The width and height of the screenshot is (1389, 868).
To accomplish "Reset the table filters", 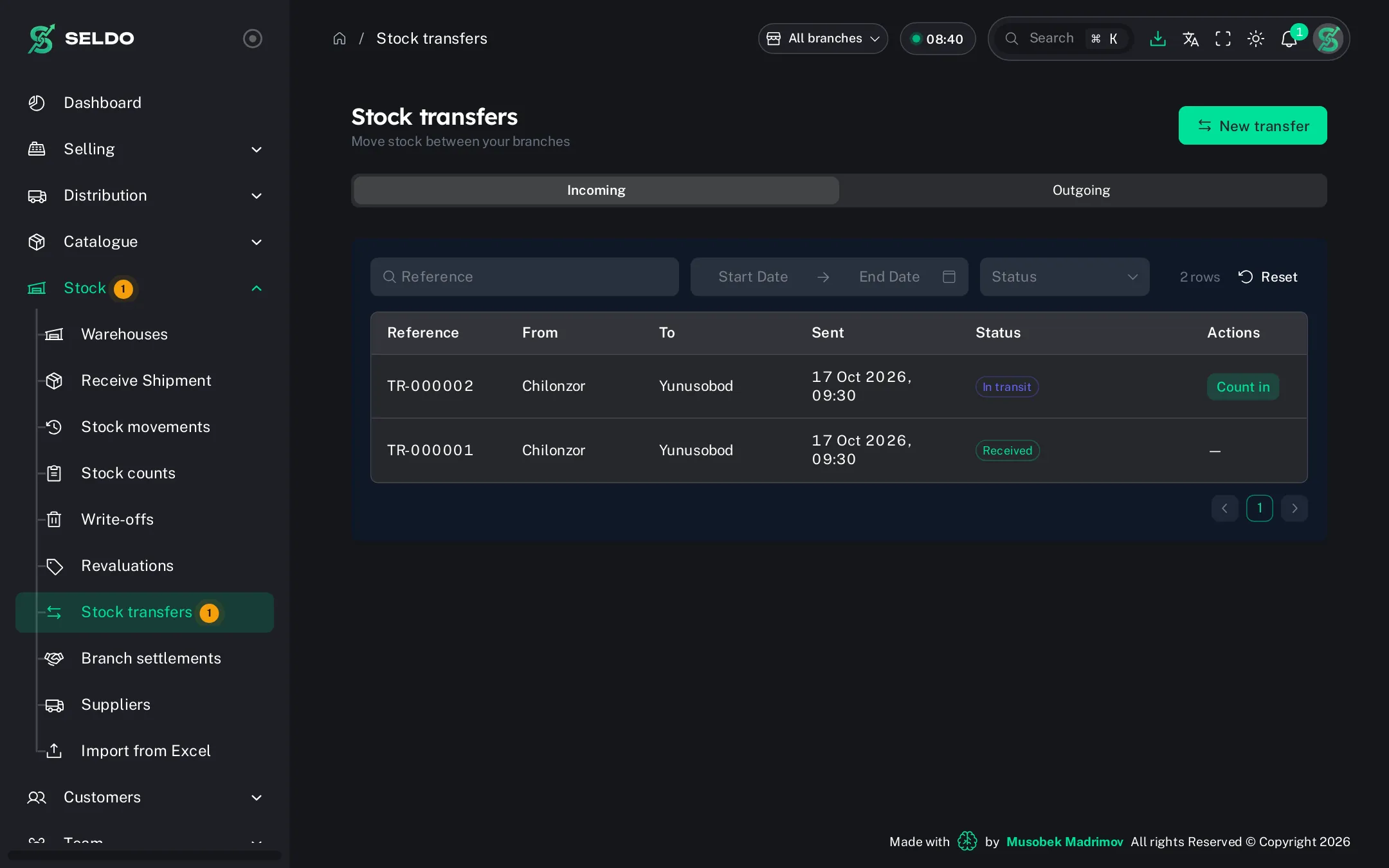I will click(x=1268, y=277).
